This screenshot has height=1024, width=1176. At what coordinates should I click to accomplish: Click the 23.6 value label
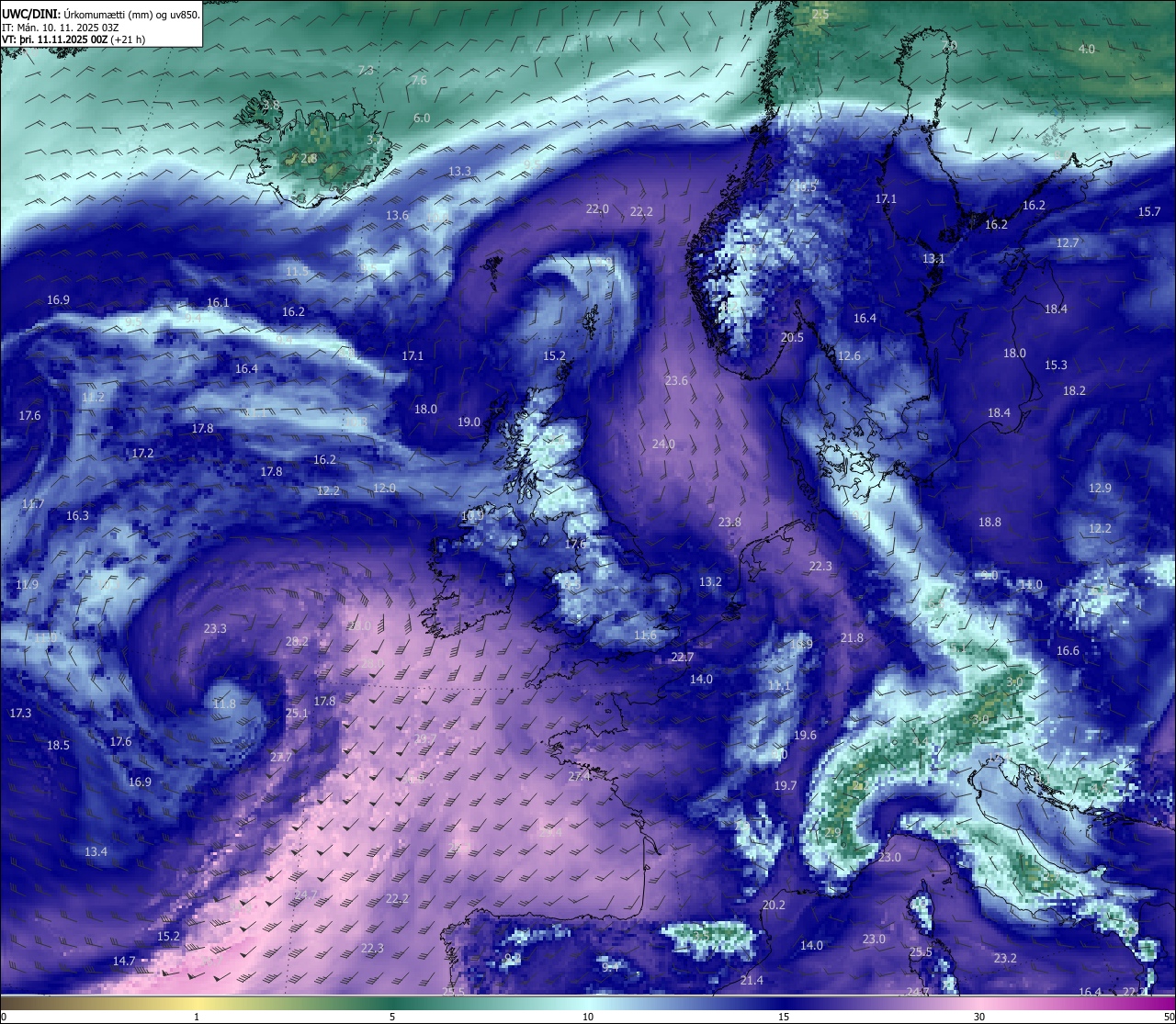(676, 380)
